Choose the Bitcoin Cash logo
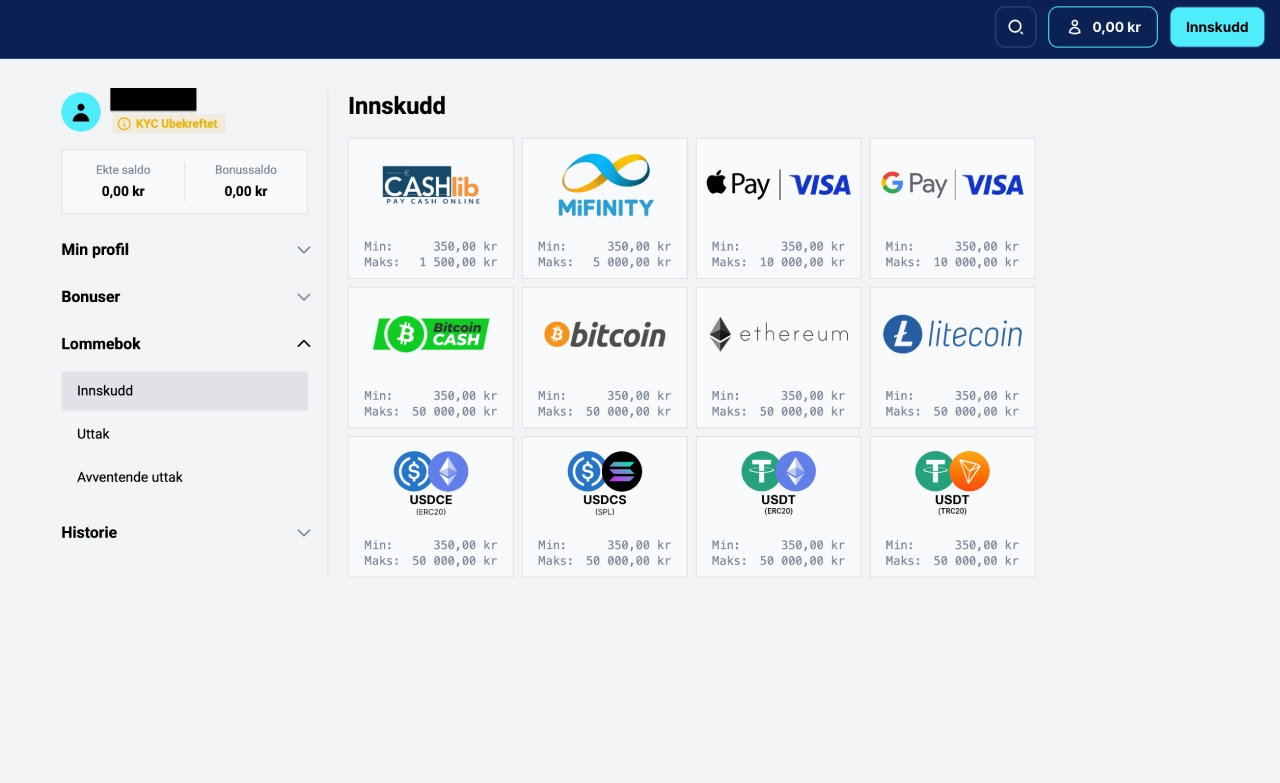 [x=431, y=334]
